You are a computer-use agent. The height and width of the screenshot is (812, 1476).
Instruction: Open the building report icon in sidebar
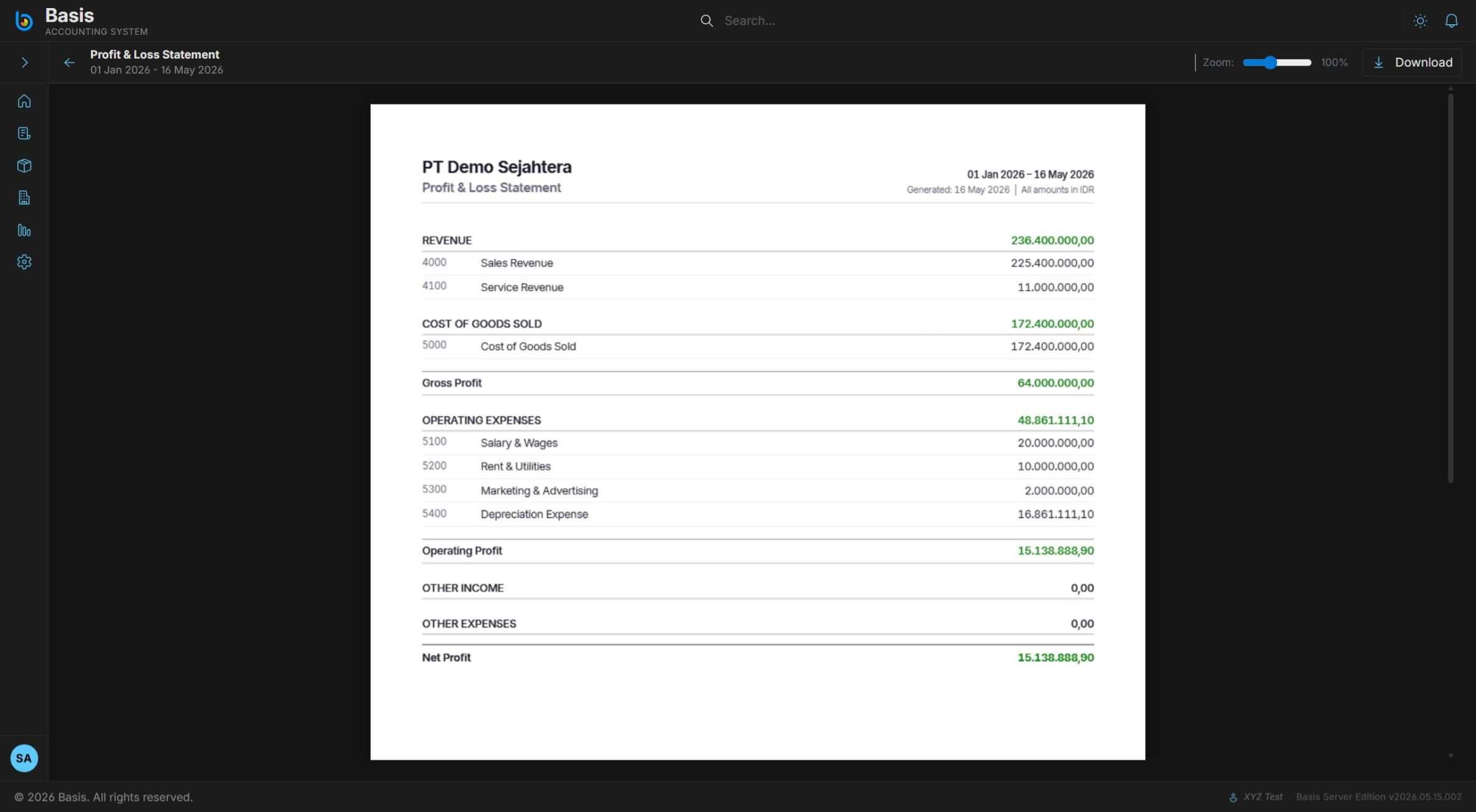pos(24,198)
